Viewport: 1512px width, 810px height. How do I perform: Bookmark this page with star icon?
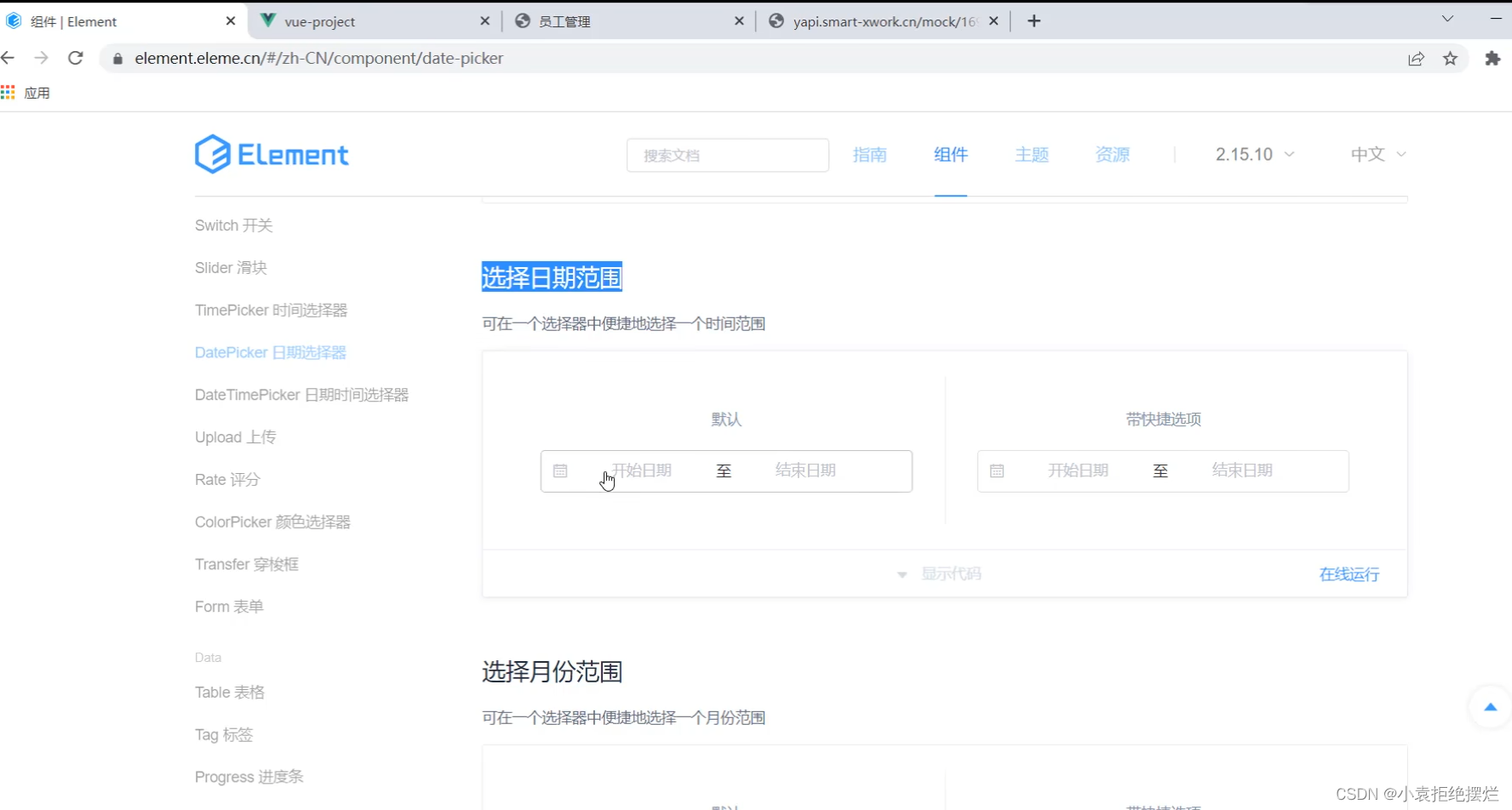(x=1451, y=59)
